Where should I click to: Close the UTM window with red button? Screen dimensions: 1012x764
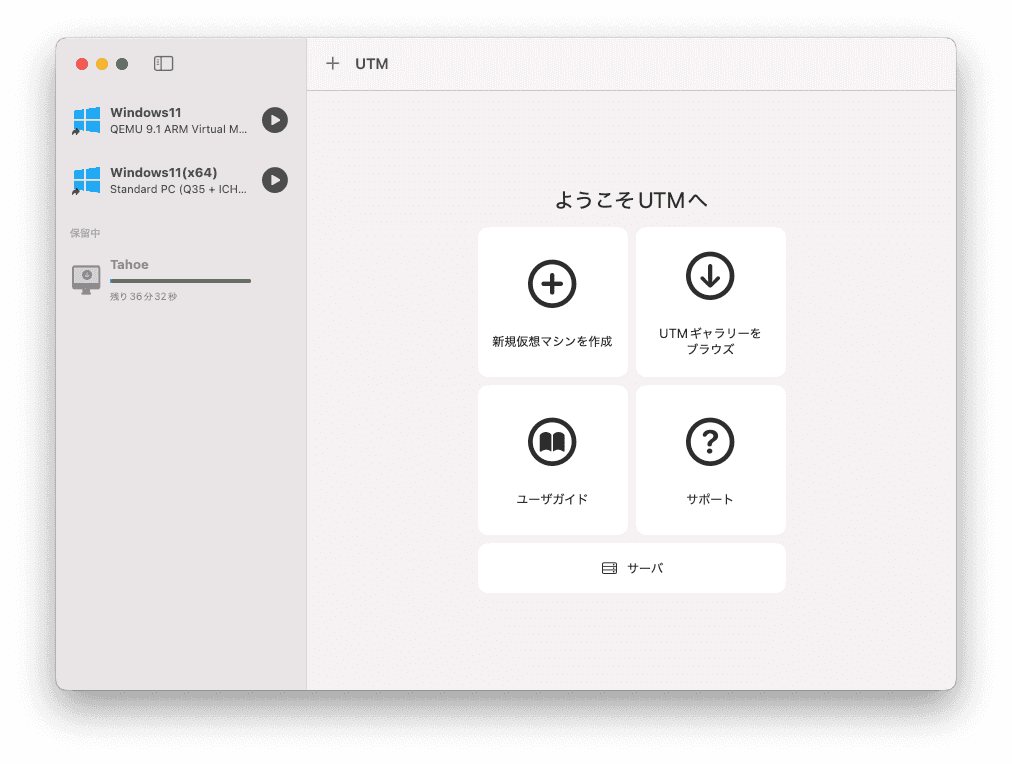click(x=82, y=64)
